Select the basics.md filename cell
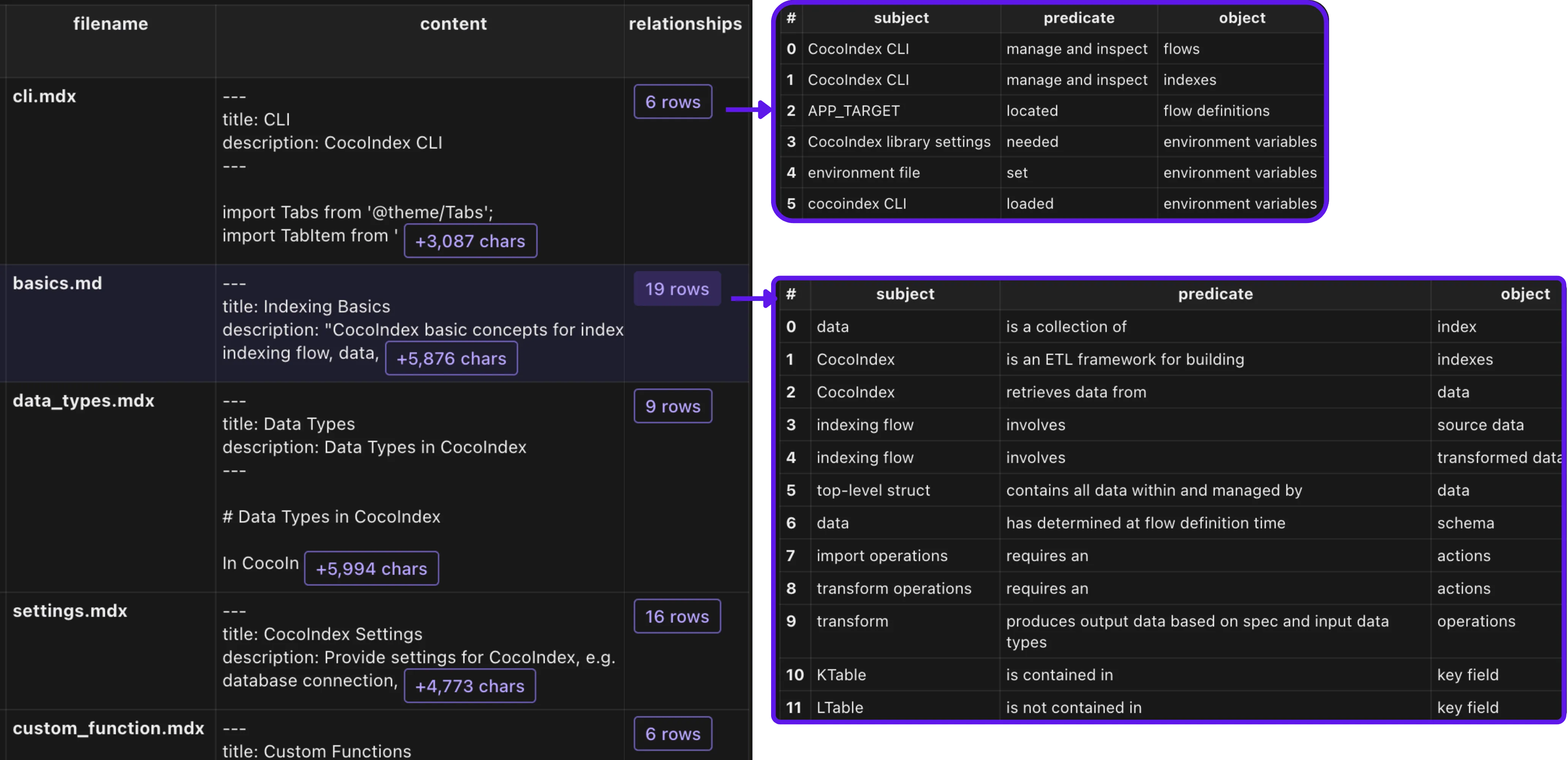1568x760 pixels. [57, 283]
